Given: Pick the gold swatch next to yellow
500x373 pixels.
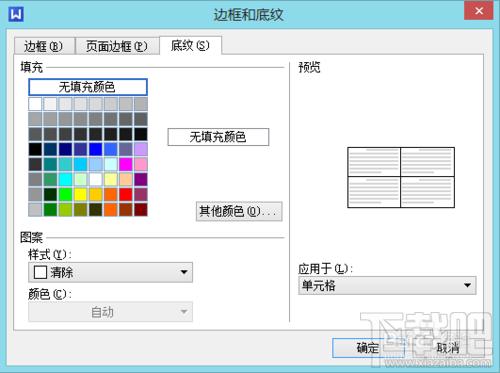Looking at the screenshot, I should (x=96, y=195).
